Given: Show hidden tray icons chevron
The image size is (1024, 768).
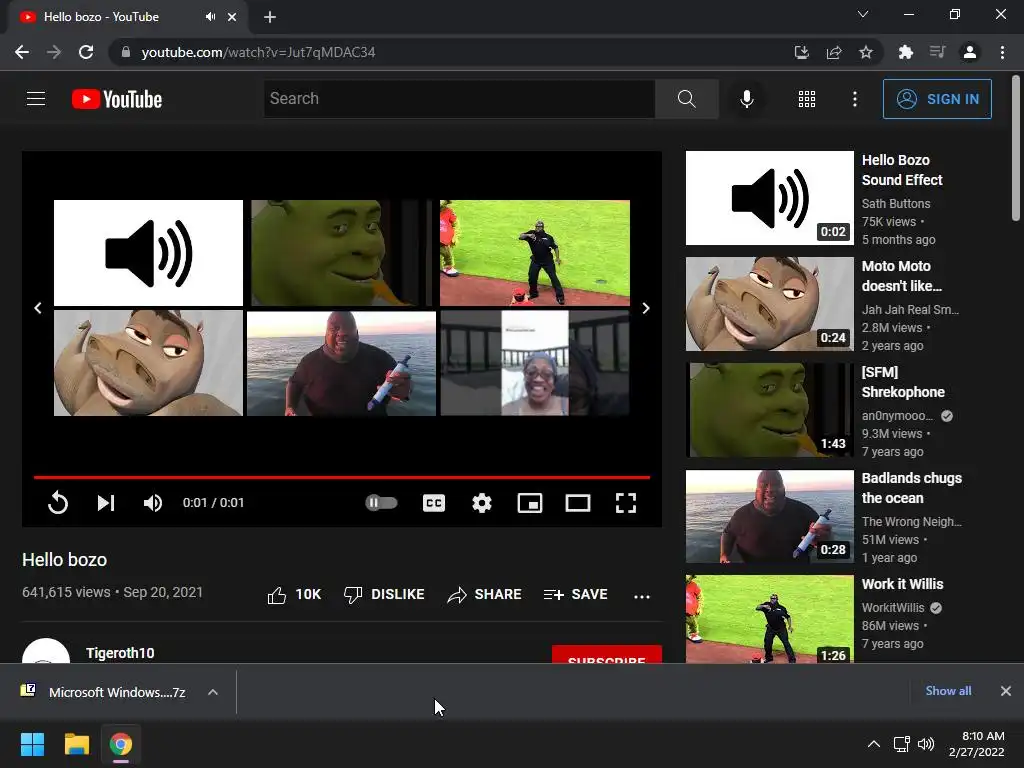Looking at the screenshot, I should click(x=874, y=744).
